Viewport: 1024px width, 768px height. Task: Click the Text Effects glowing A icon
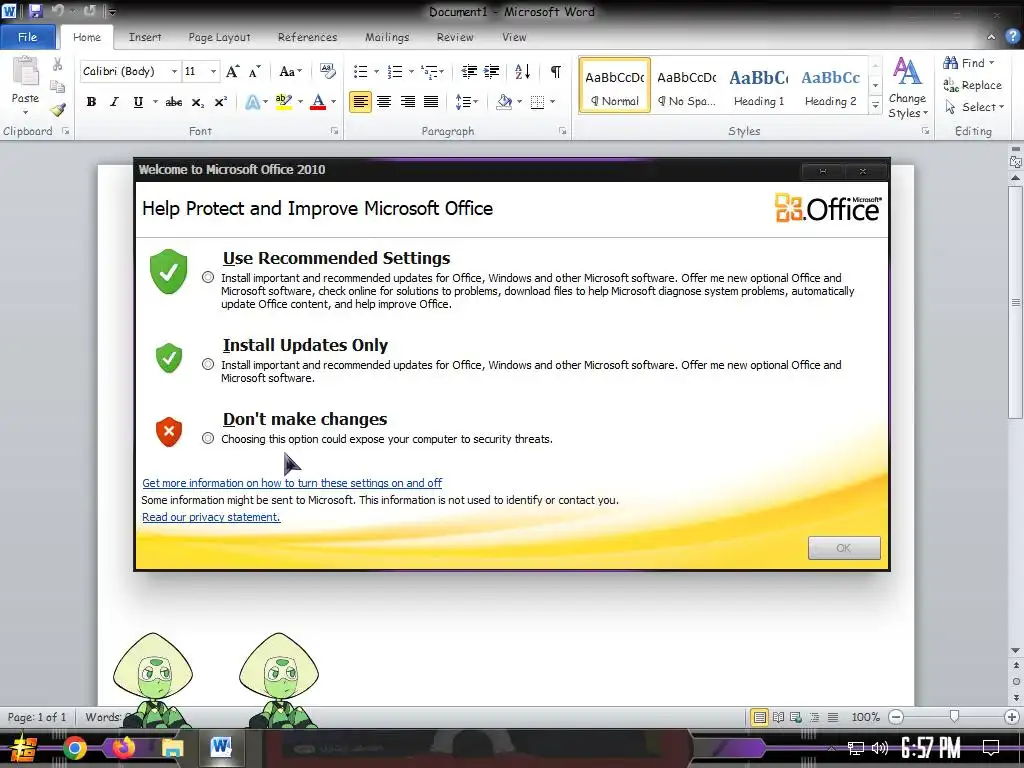[x=253, y=102]
